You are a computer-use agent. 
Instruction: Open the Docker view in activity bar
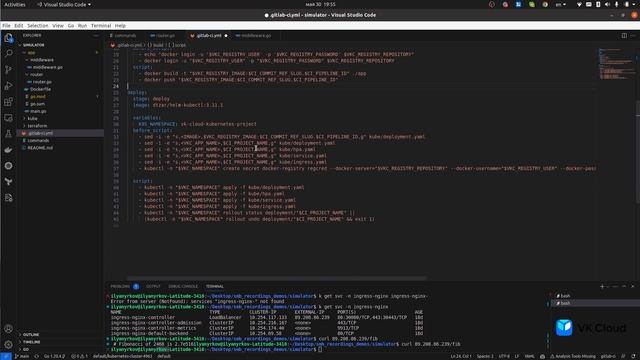(8, 150)
